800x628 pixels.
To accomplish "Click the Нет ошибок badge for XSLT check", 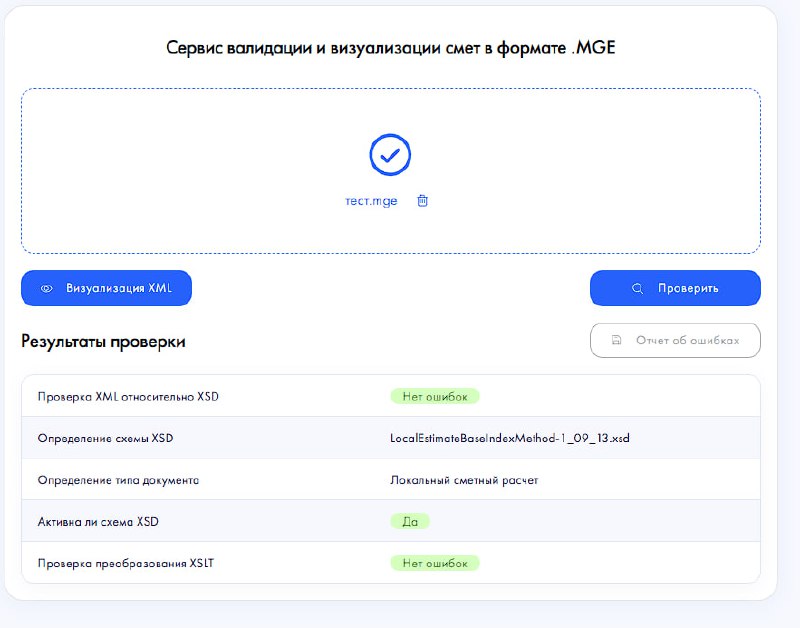I will coord(435,563).
